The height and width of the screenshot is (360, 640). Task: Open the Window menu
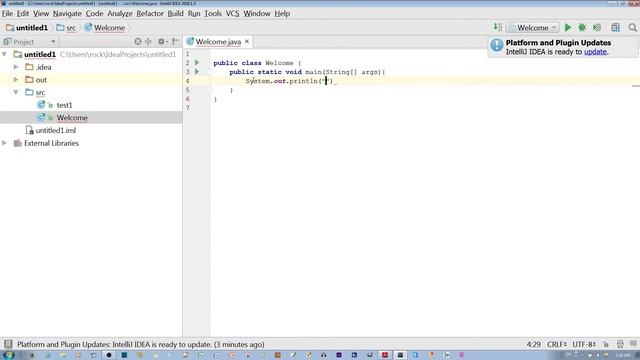coord(257,13)
